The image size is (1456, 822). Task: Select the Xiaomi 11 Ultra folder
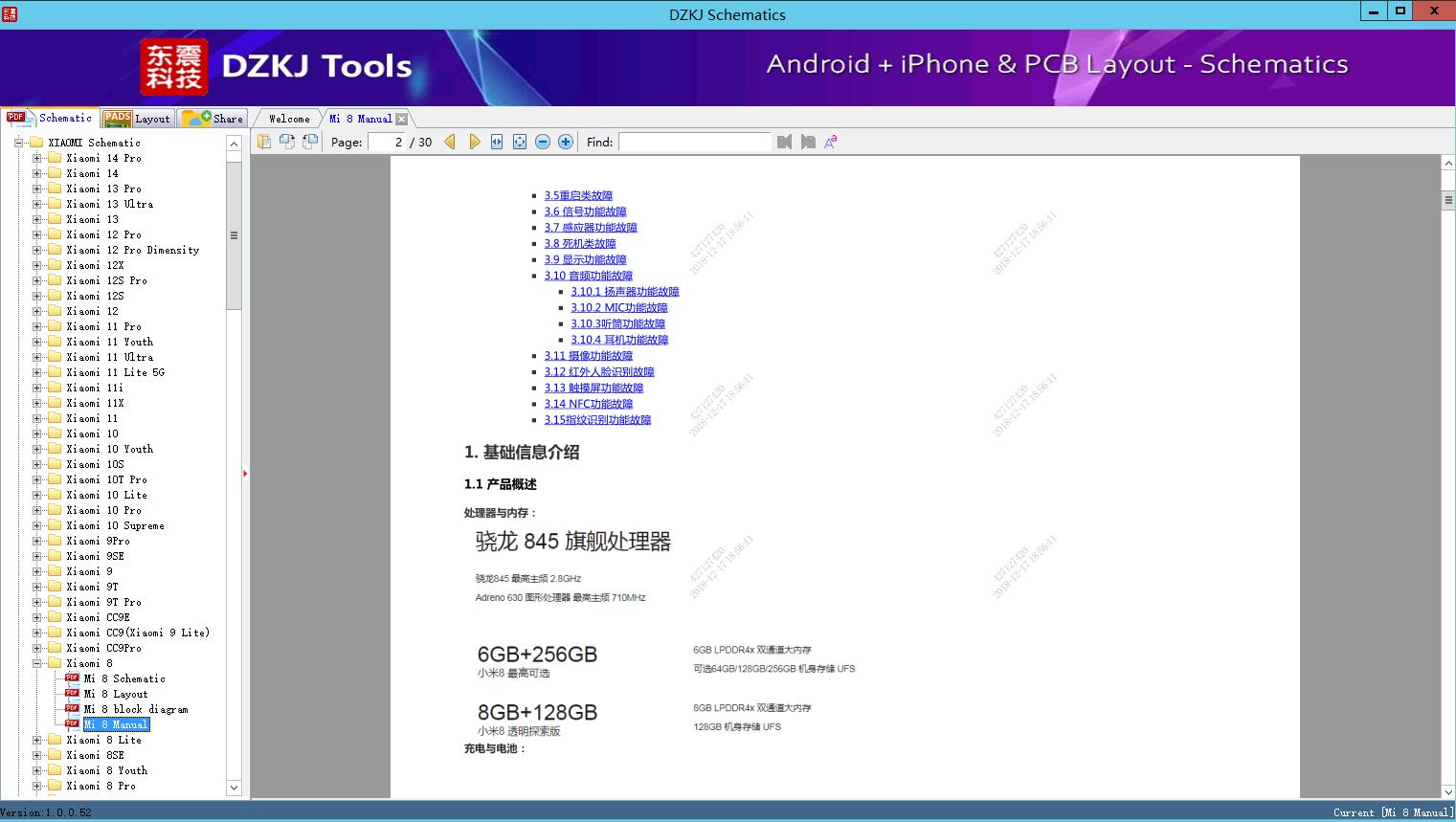(x=109, y=357)
